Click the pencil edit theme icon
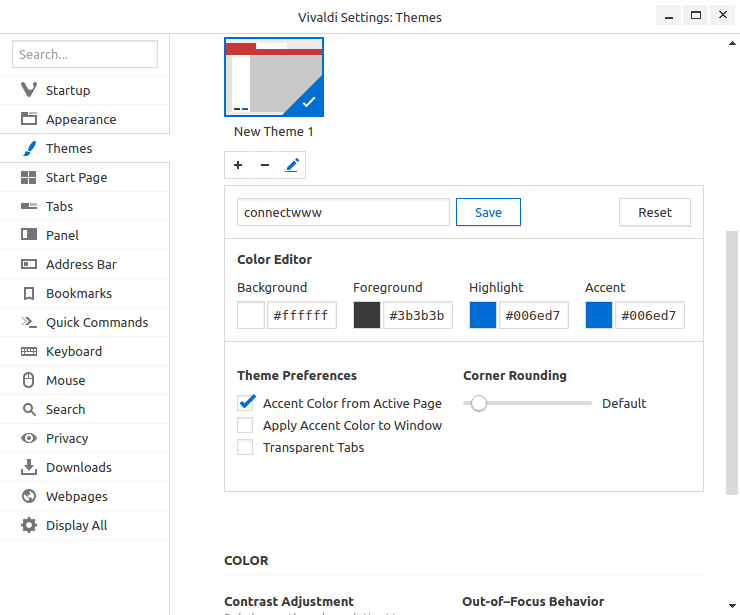The width and height of the screenshot is (740, 615). click(292, 165)
